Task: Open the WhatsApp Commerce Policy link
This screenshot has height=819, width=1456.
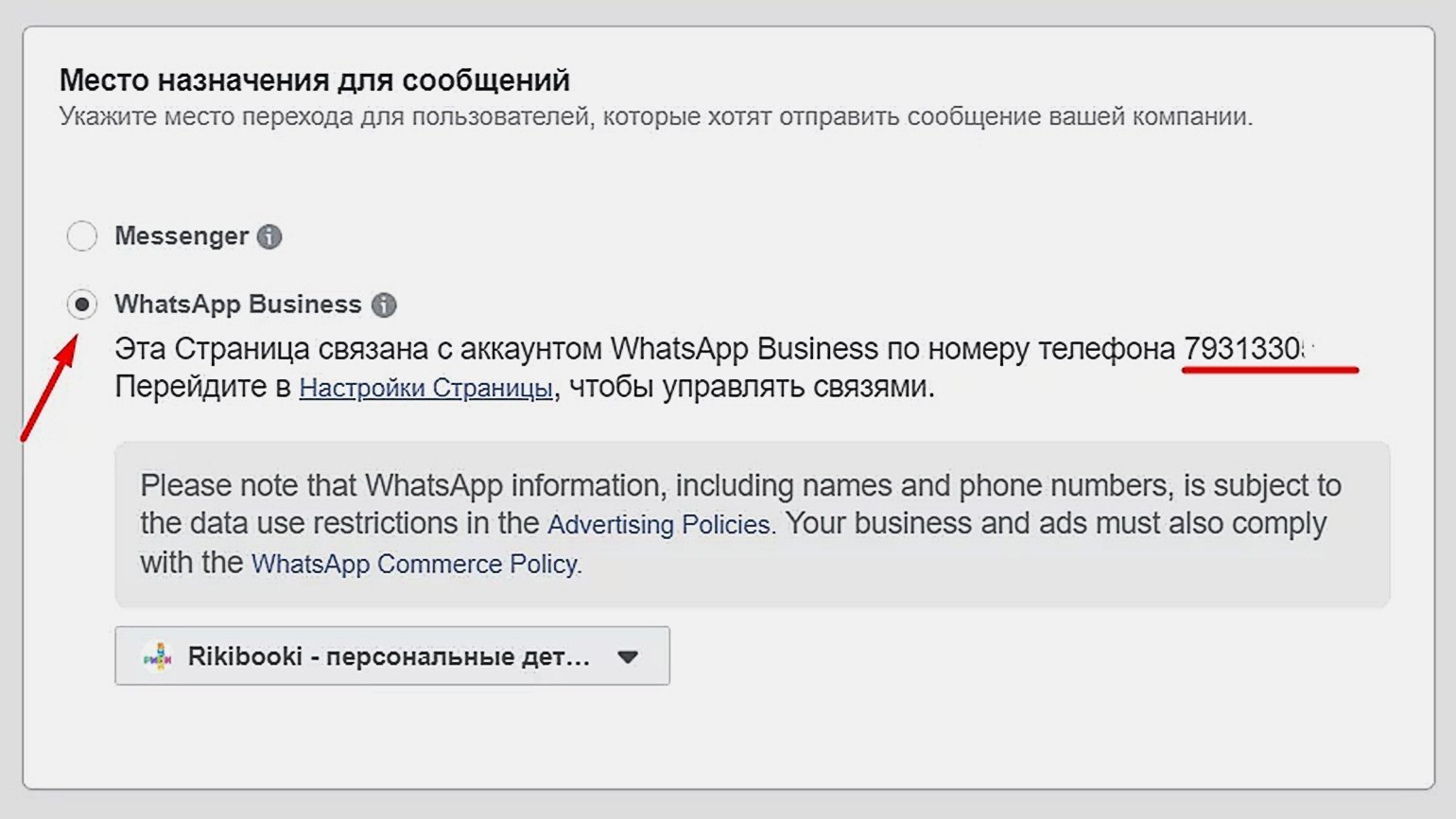Action: [x=414, y=565]
